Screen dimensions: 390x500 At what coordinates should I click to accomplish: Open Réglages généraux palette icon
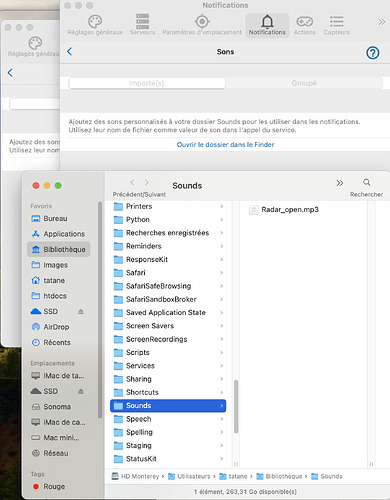[95, 22]
